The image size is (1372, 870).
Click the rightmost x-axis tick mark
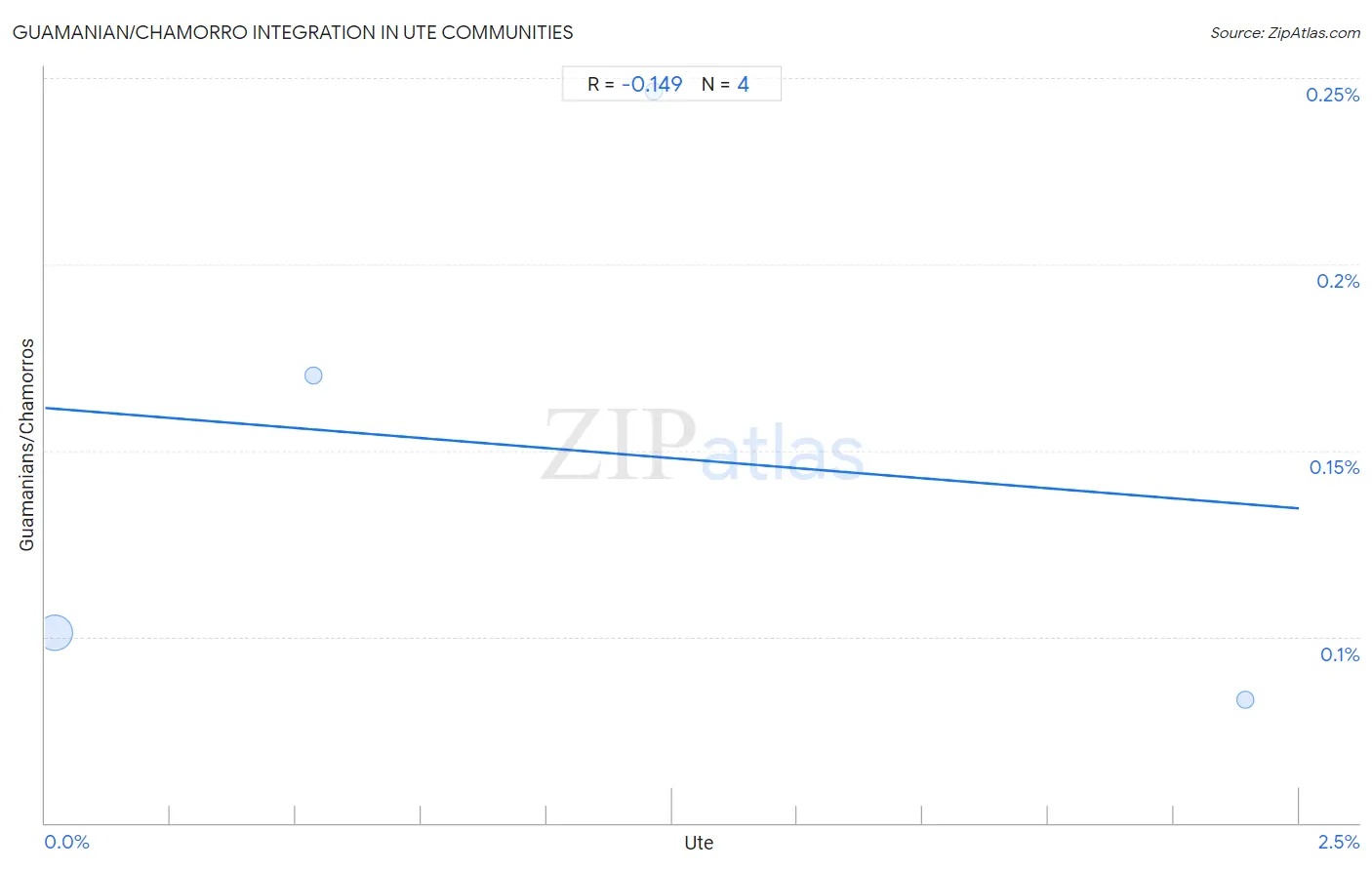[x=1298, y=806]
